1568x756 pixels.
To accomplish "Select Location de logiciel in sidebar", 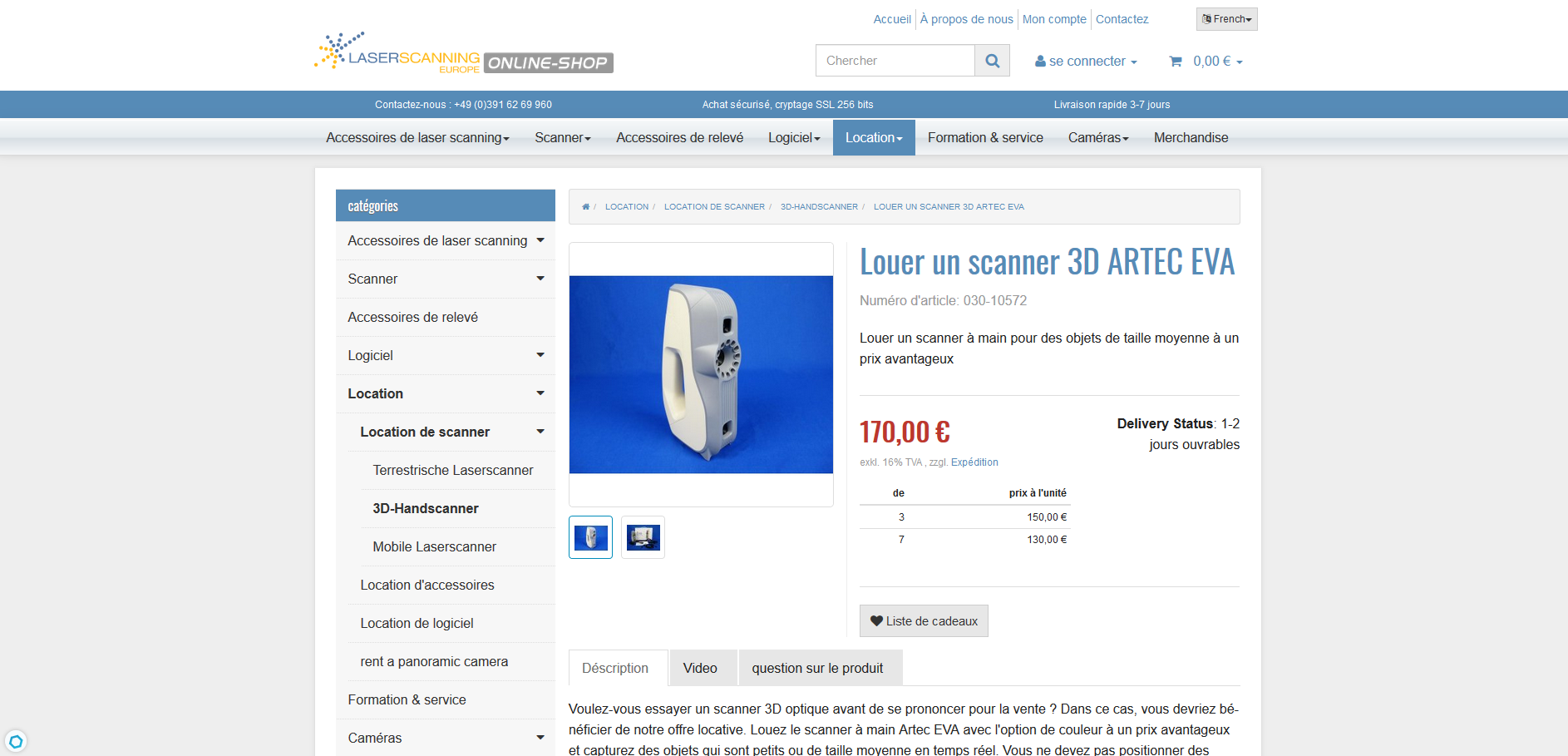I will coord(417,623).
